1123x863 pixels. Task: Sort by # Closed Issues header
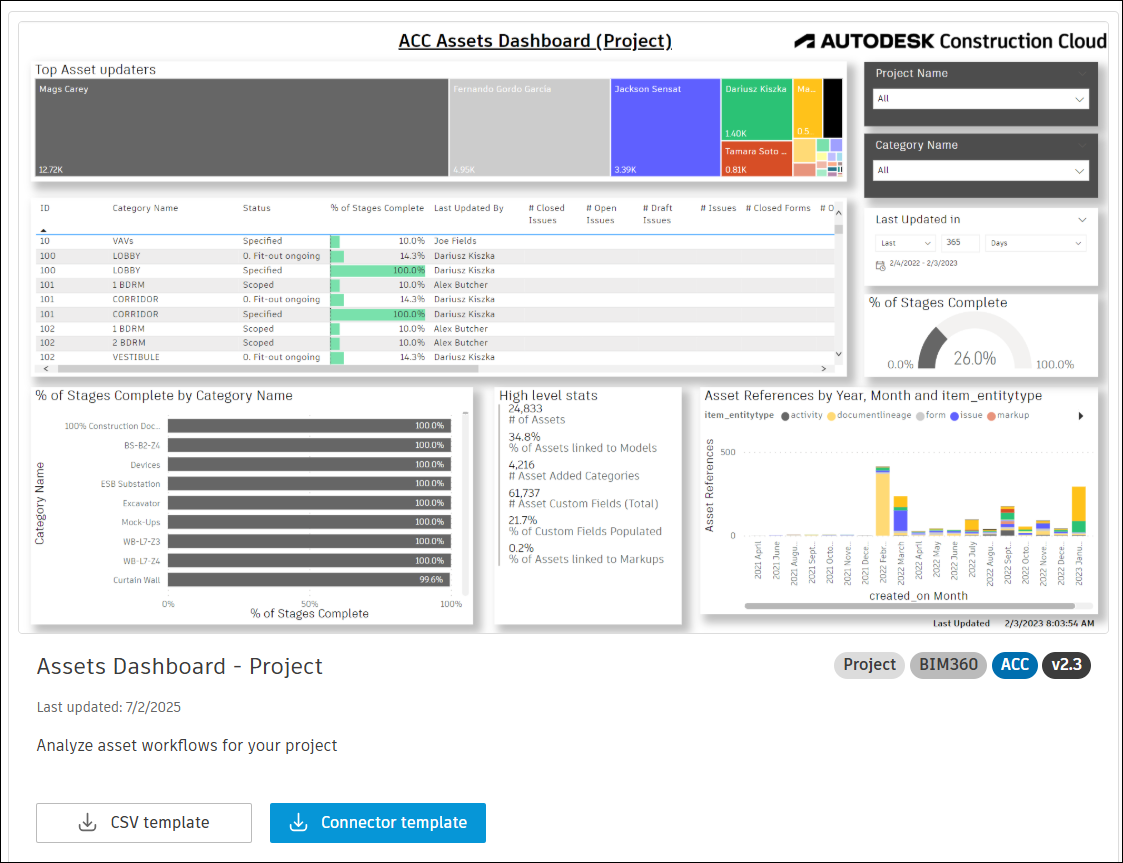coord(546,214)
